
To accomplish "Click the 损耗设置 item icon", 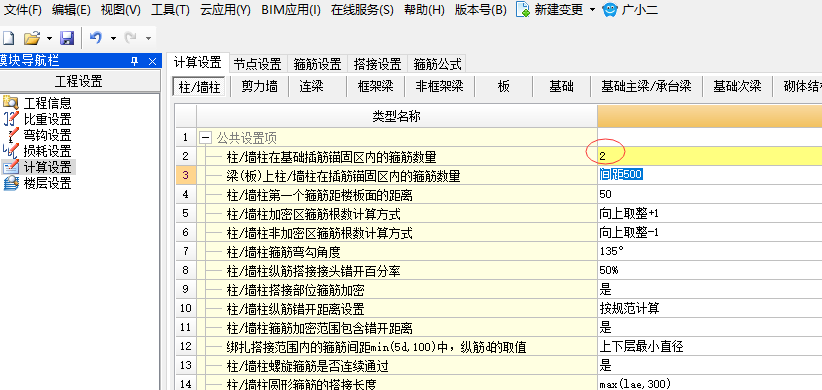I will [10, 151].
